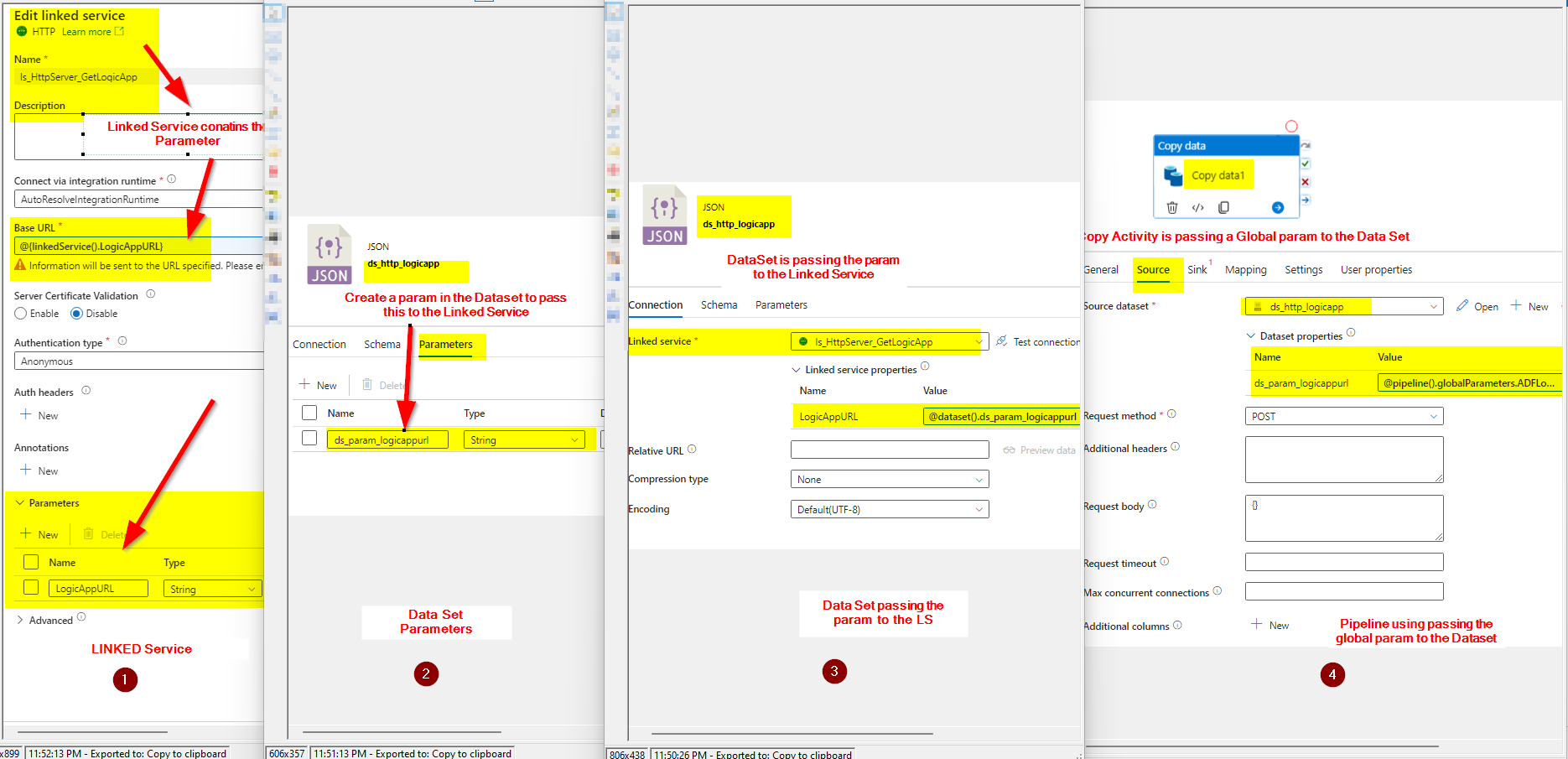
Task: Open ds_http_logicapp using the pencil icon
Action: click(1462, 305)
